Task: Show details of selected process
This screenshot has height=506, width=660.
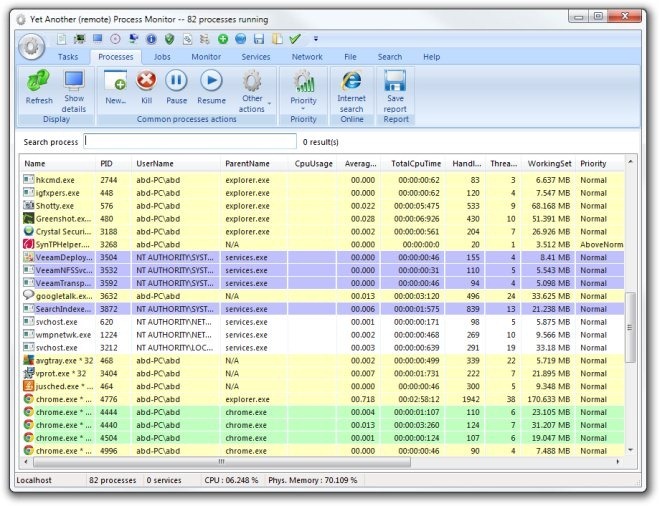Action: click(x=74, y=91)
